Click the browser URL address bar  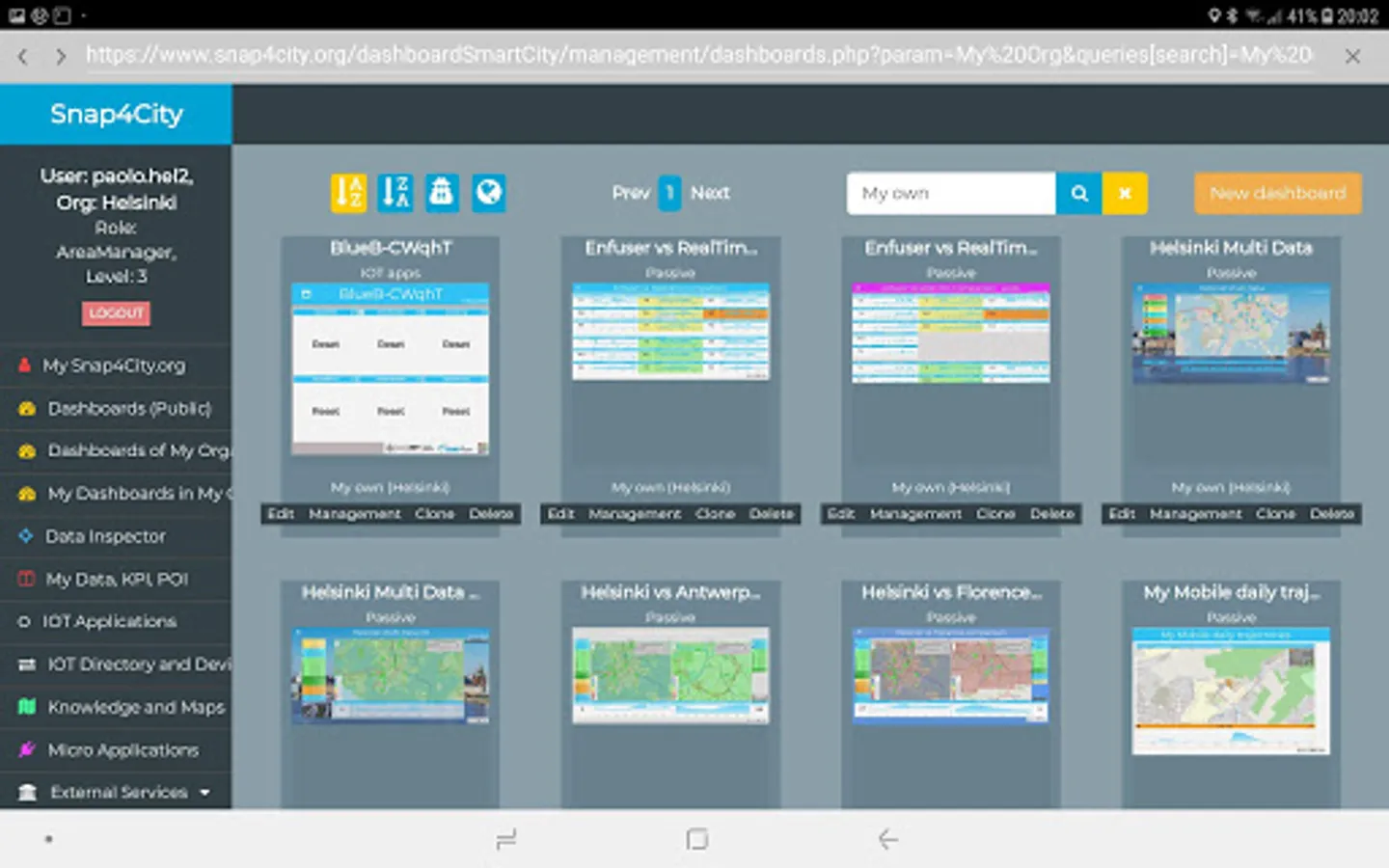click(x=698, y=56)
